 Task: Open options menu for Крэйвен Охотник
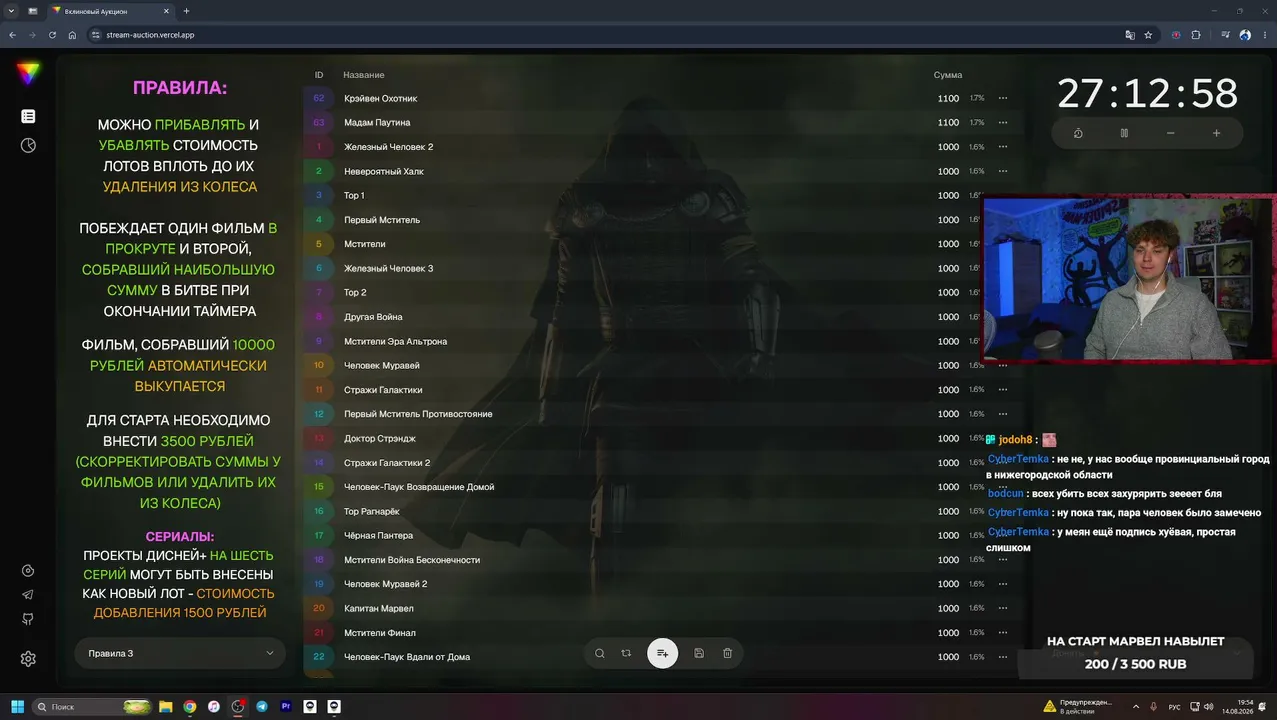1003,98
